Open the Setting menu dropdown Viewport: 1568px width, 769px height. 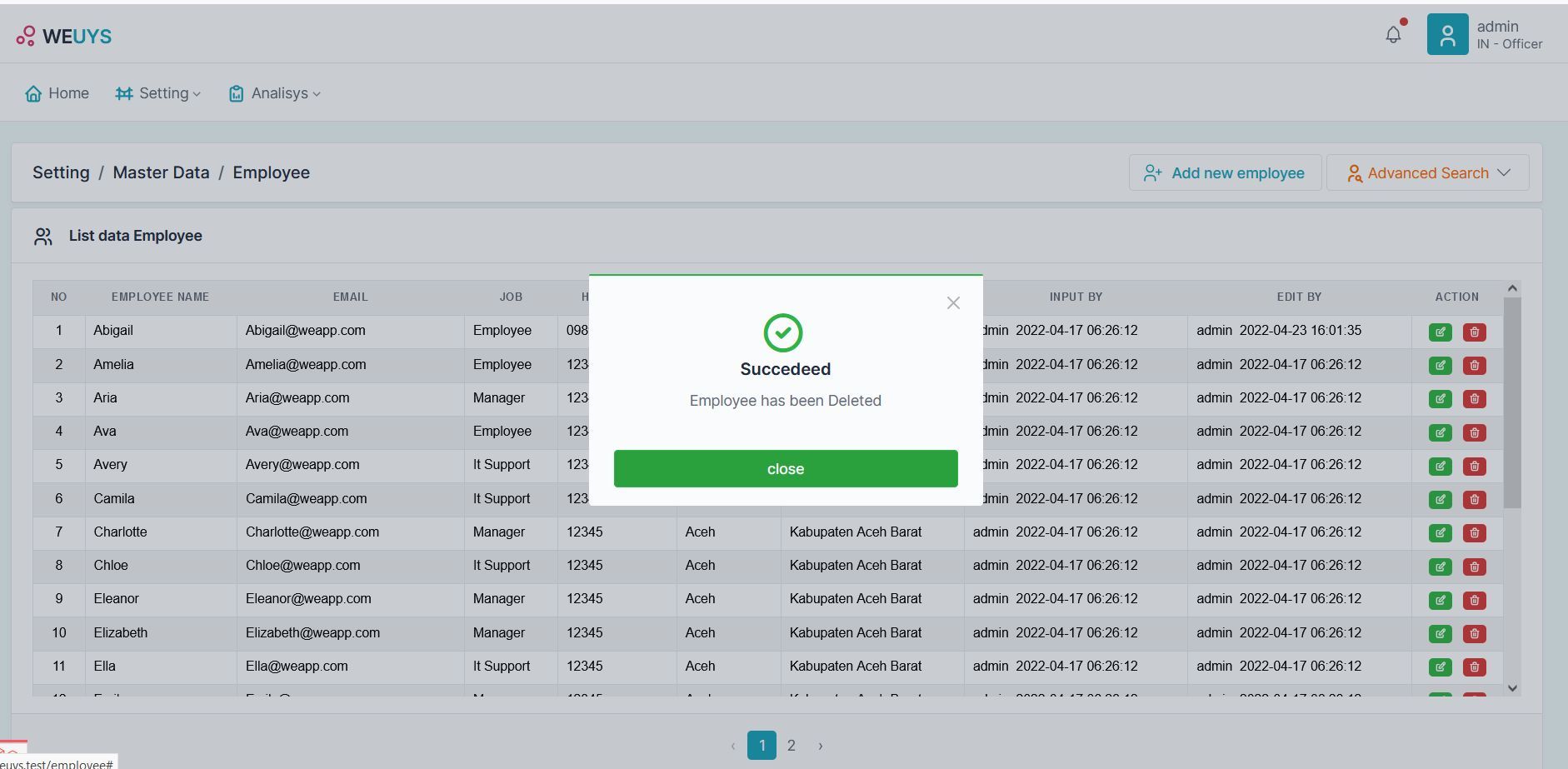point(158,93)
